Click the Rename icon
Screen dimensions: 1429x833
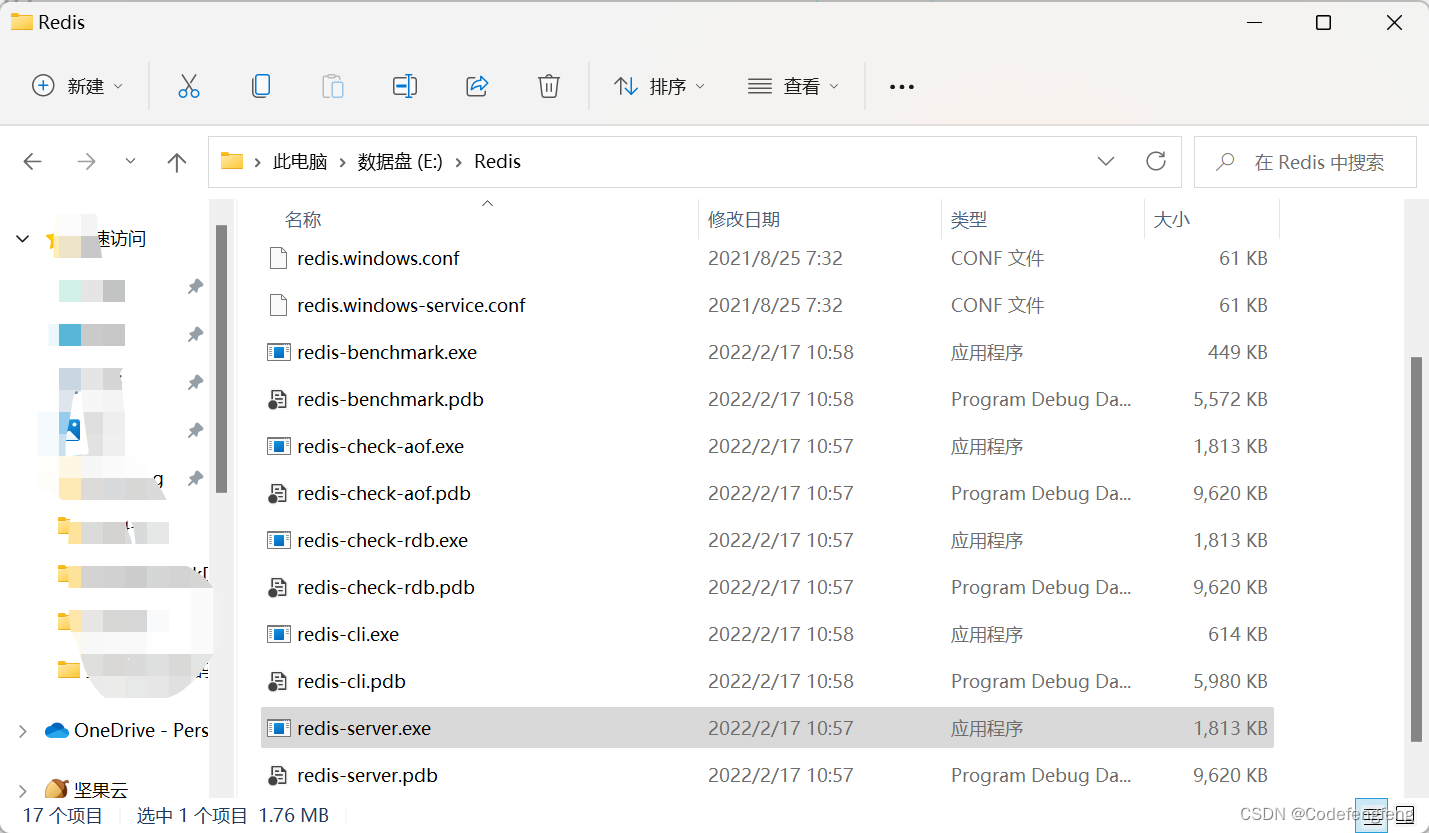pyautogui.click(x=405, y=86)
